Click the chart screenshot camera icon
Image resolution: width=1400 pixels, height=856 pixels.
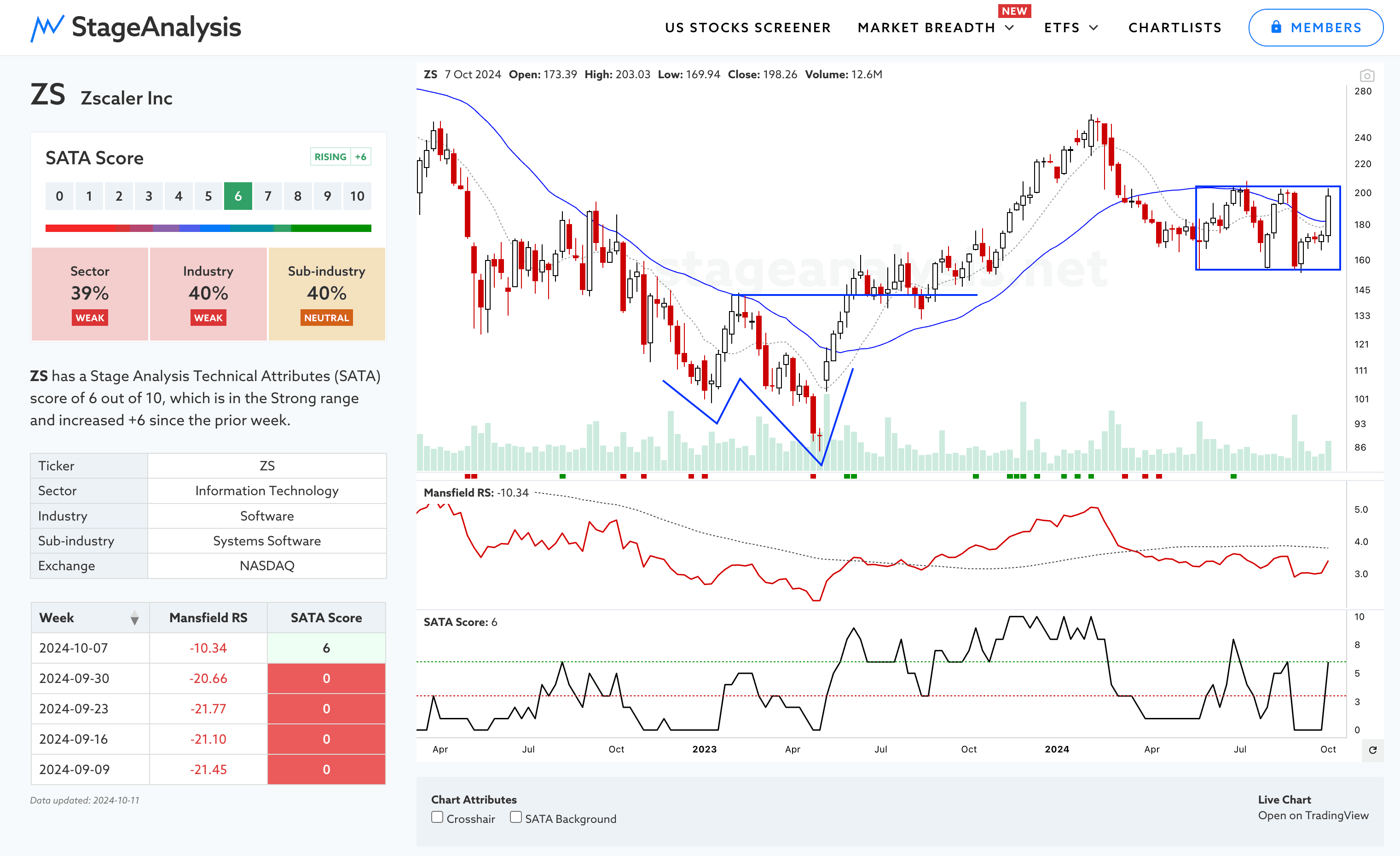(1366, 75)
